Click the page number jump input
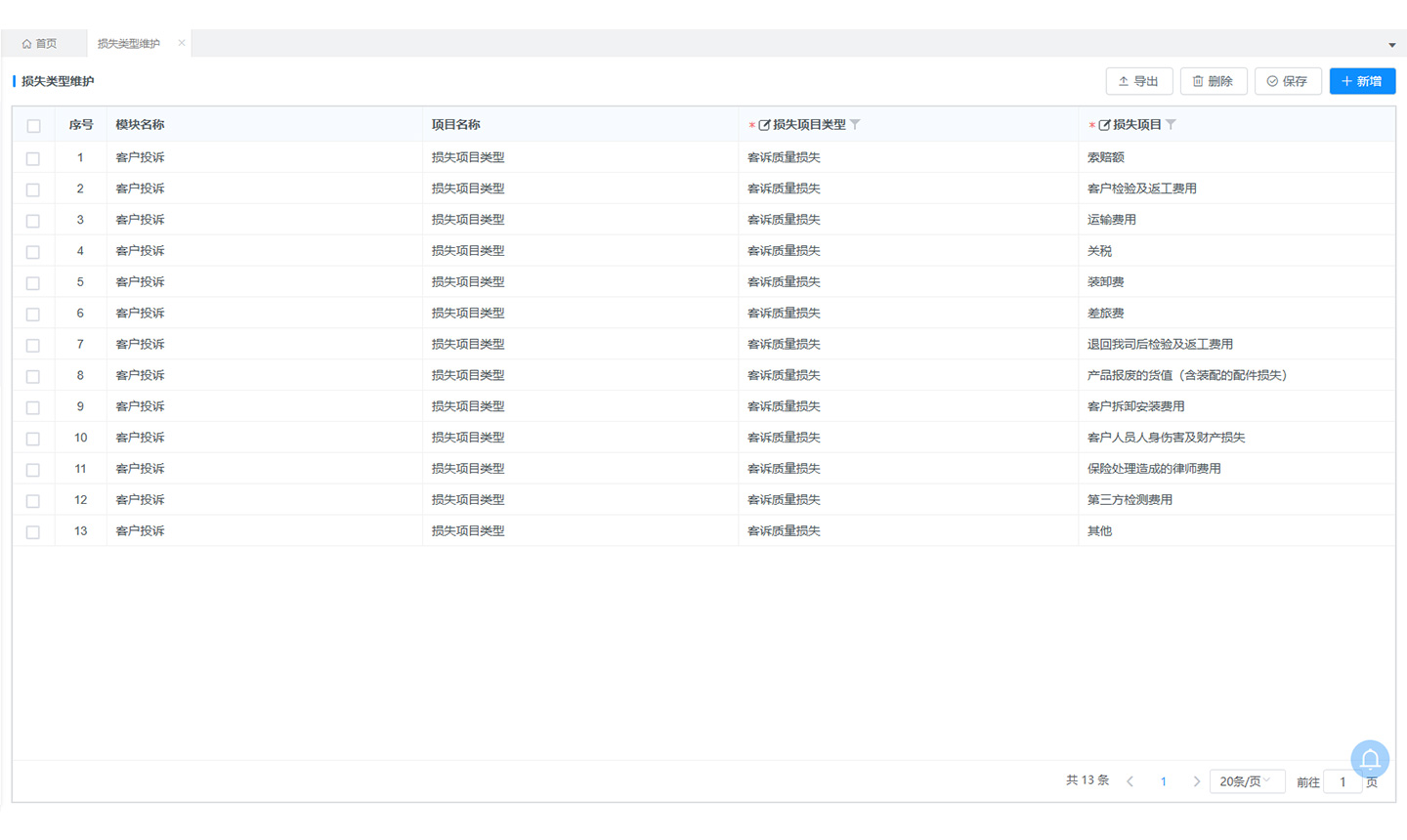This screenshot has height=840, width=1407. pyautogui.click(x=1343, y=782)
